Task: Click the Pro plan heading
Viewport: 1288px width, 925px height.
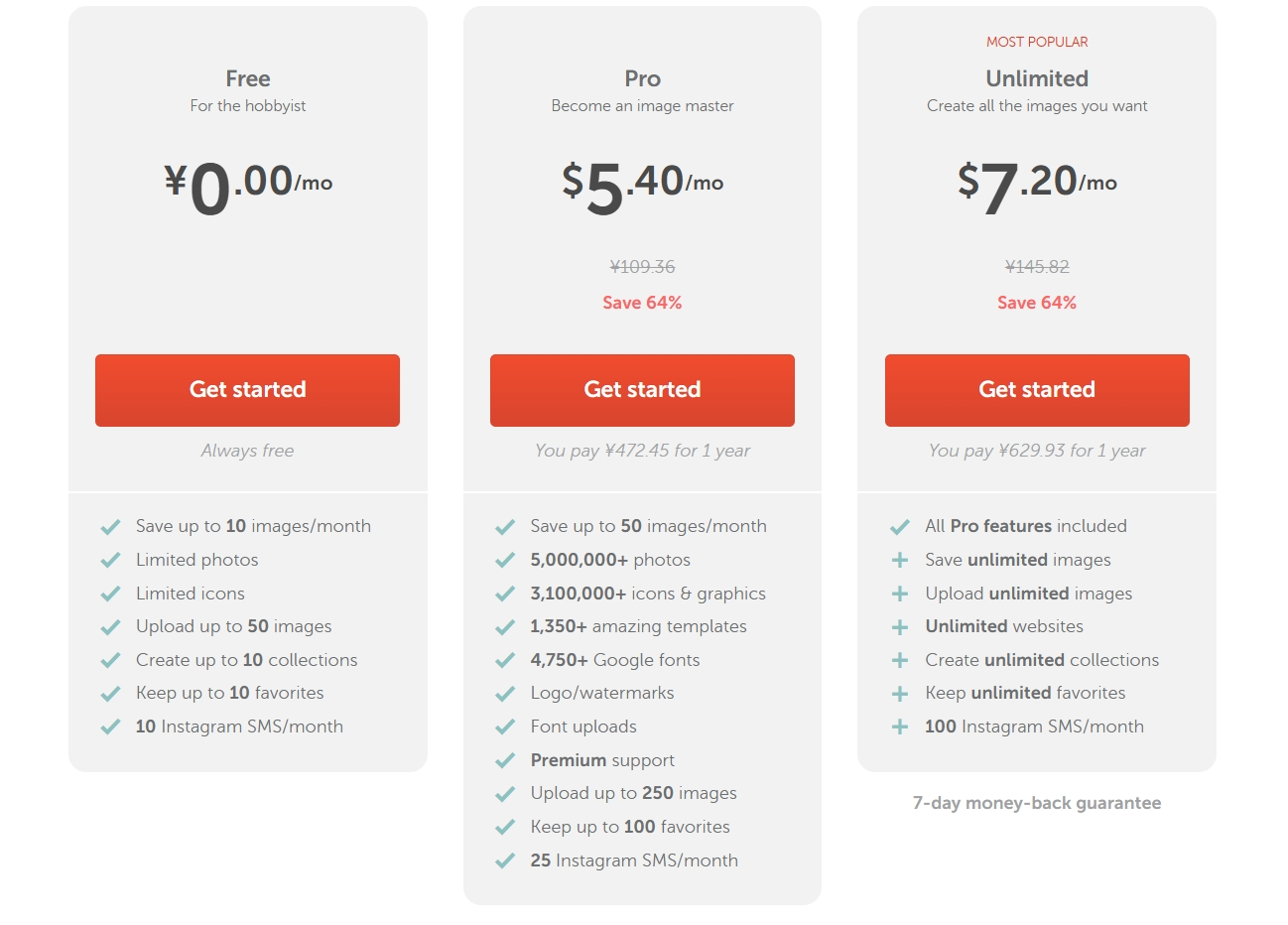Action: click(642, 78)
